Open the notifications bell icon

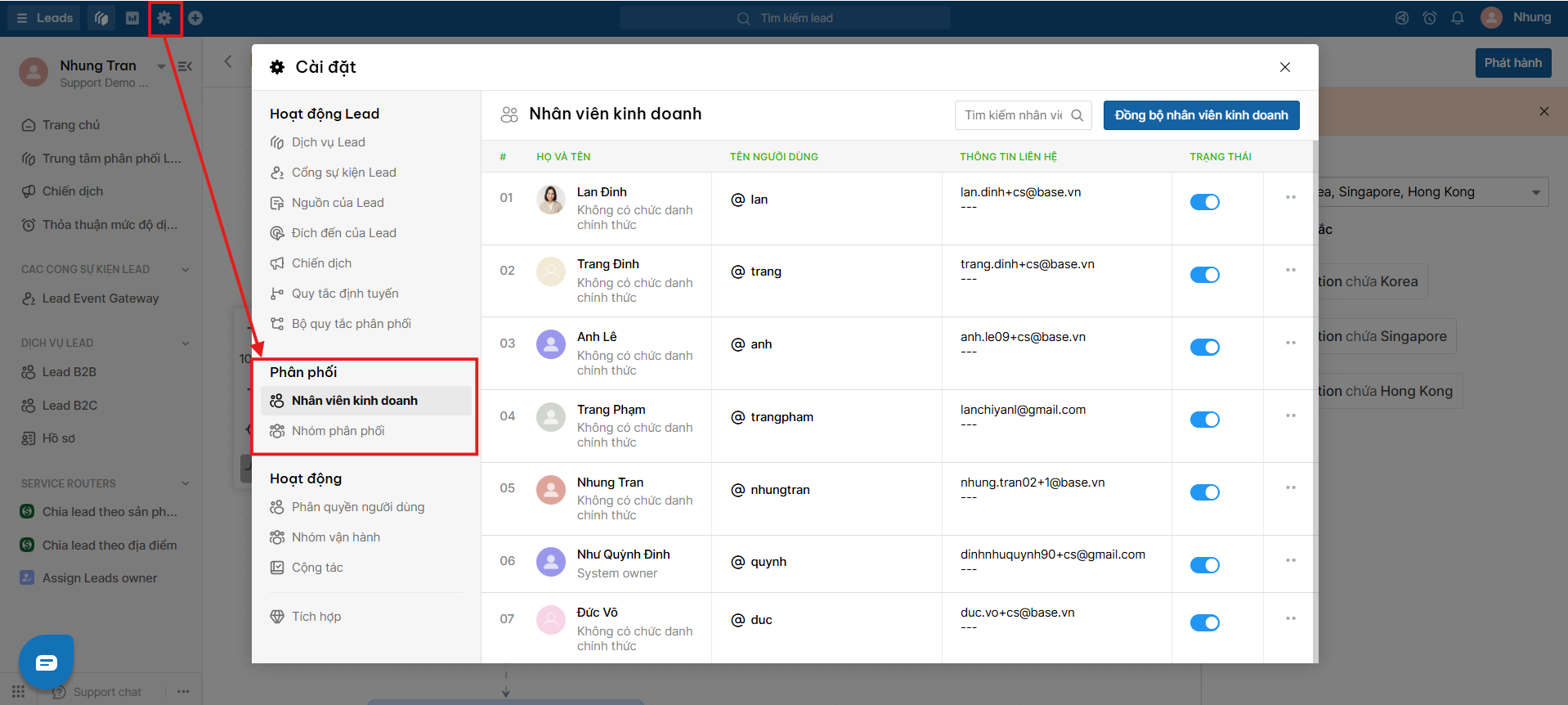point(1458,18)
